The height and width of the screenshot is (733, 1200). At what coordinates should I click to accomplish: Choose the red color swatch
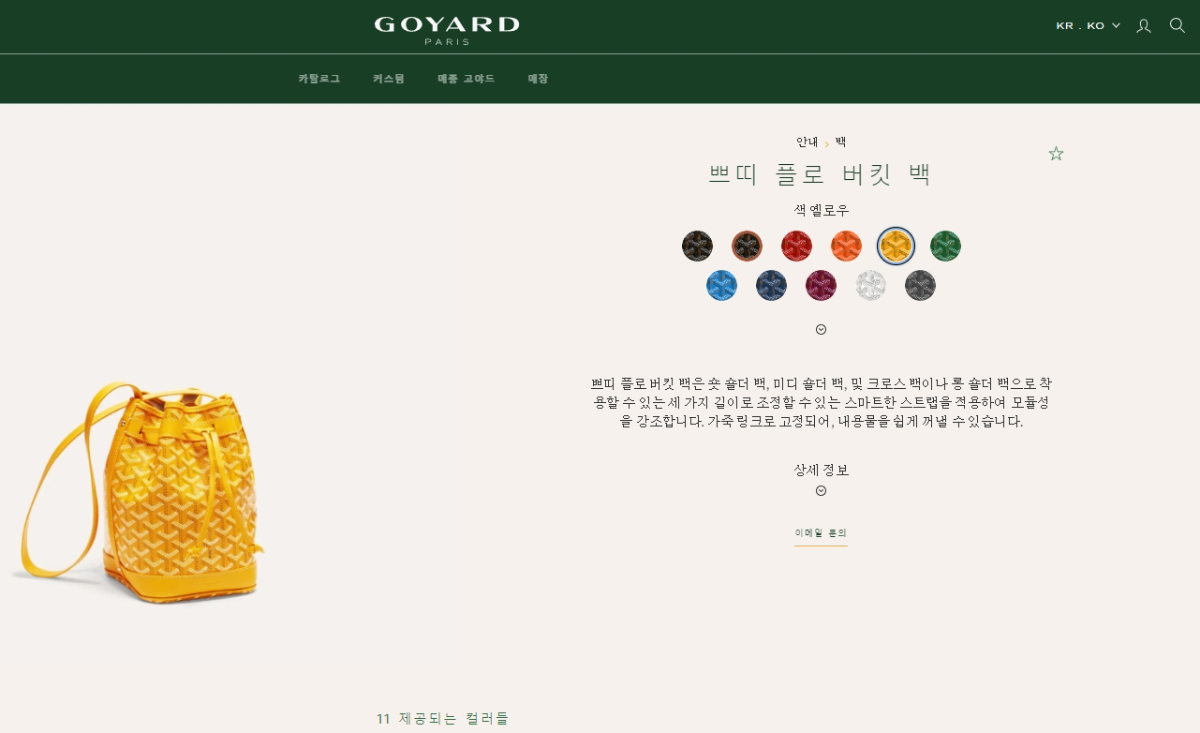click(x=797, y=246)
